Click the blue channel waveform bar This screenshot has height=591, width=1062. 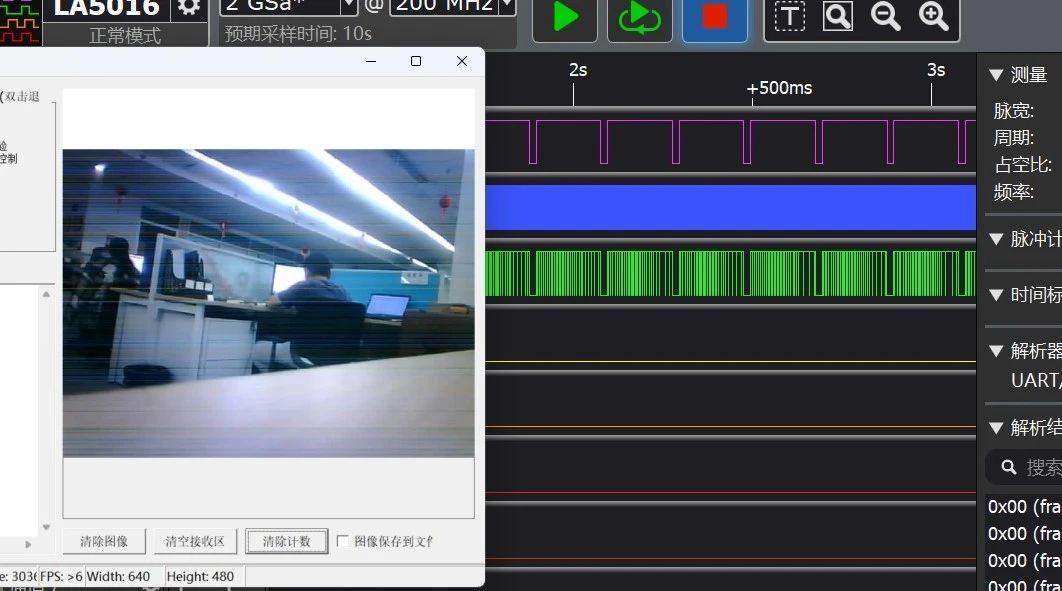click(x=730, y=207)
